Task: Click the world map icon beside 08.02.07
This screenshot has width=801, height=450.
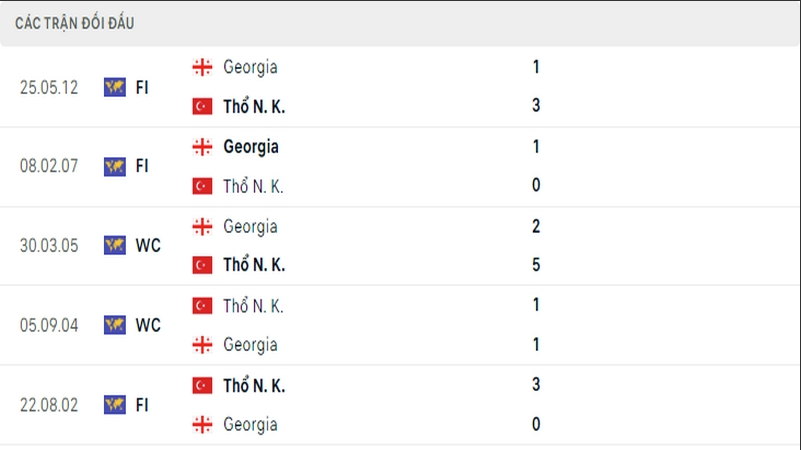Action: point(115,166)
